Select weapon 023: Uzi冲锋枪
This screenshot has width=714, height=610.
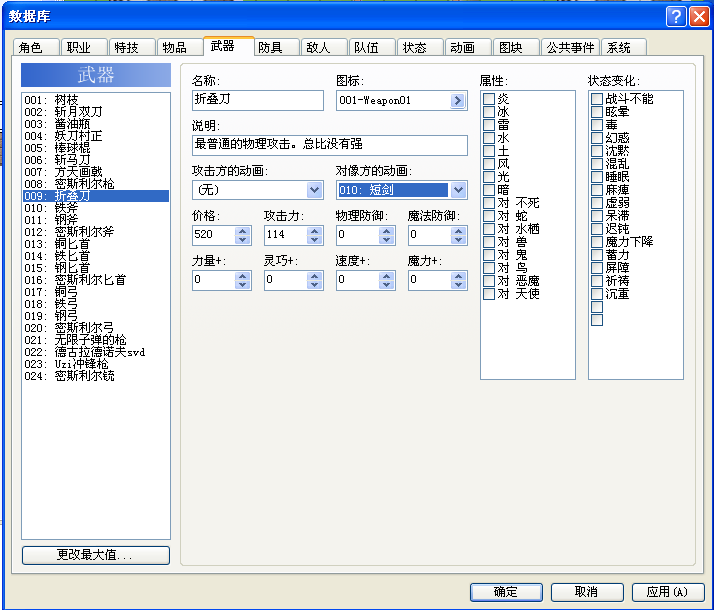click(x=96, y=364)
